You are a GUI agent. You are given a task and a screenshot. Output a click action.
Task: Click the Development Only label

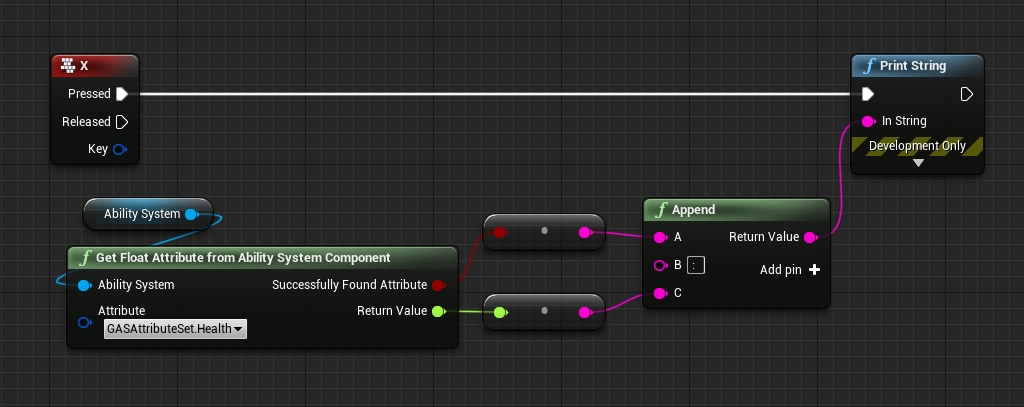917,146
